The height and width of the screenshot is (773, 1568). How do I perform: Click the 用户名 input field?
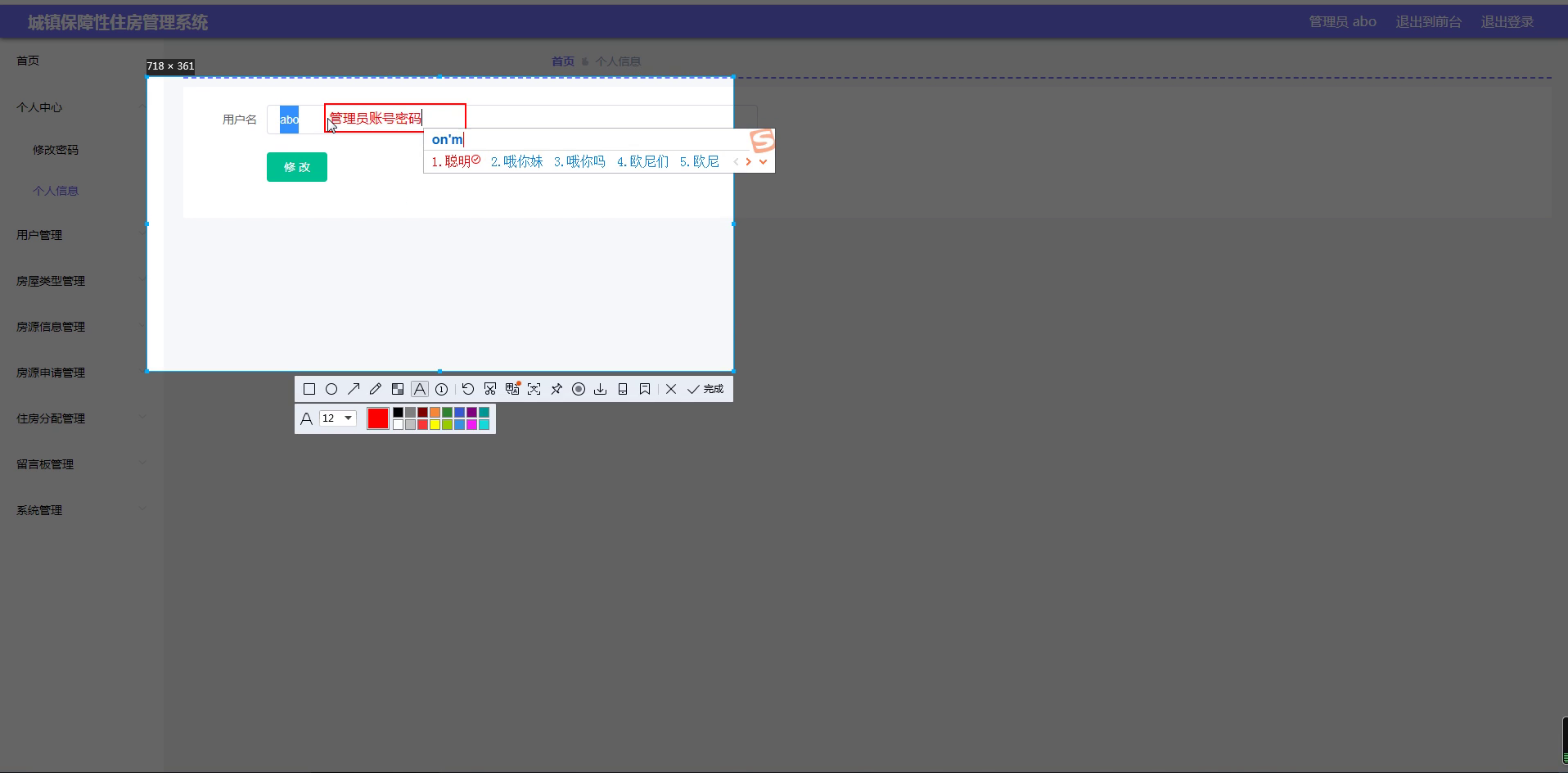pos(512,120)
